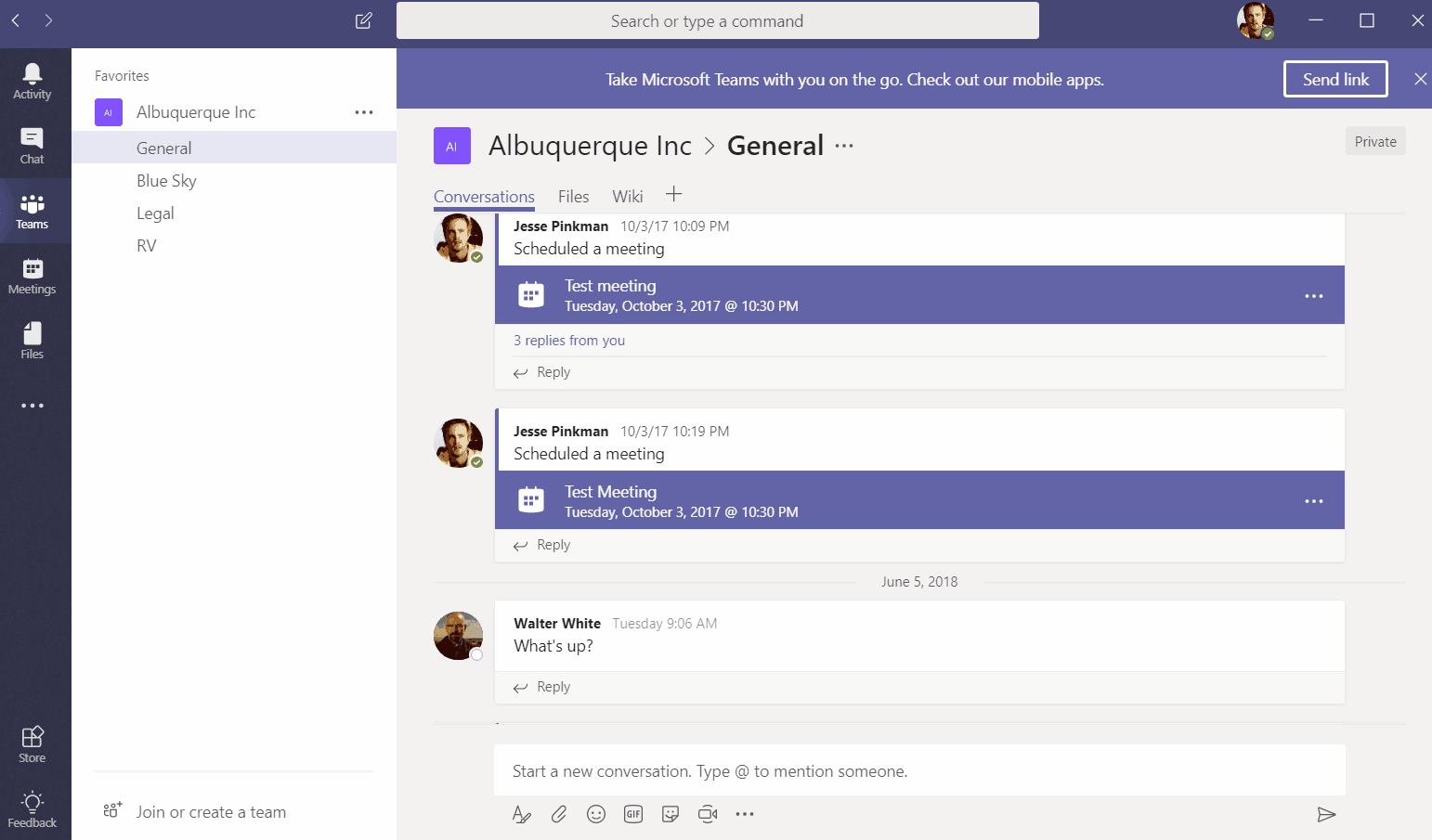Image resolution: width=1432 pixels, height=840 pixels.
Task: Attach a file with the paperclip icon
Action: pyautogui.click(x=559, y=814)
